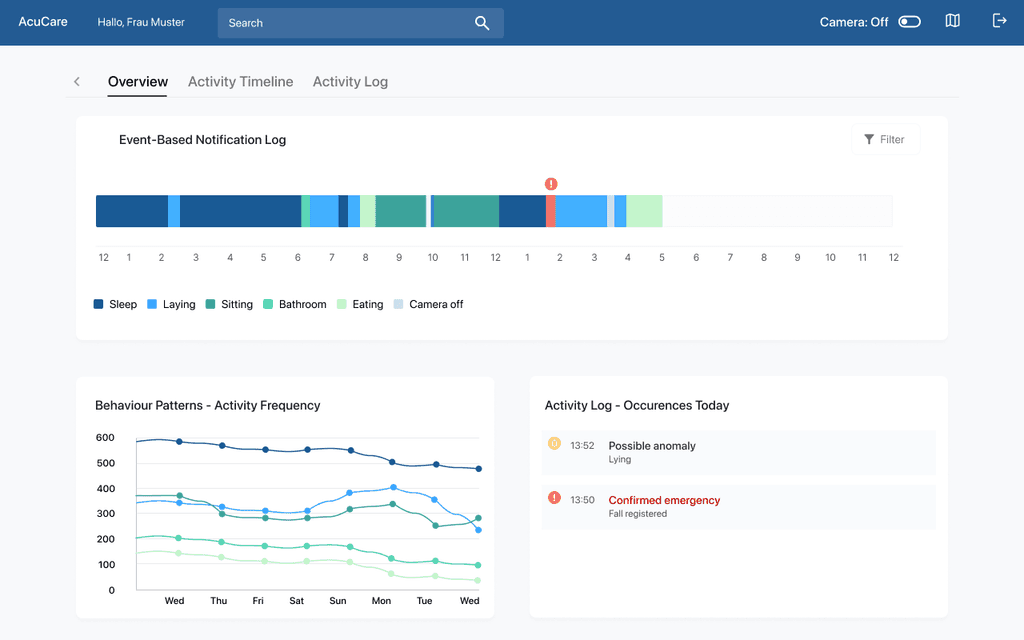Go back with the left chevron
Screen dimensions: 1024x640
click(77, 82)
